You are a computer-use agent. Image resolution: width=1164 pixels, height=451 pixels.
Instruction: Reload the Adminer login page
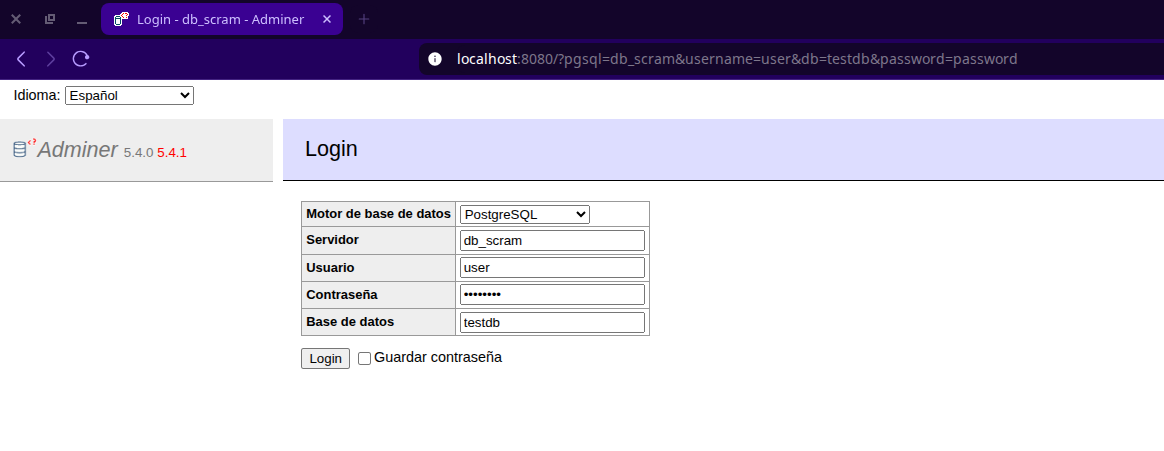81,59
